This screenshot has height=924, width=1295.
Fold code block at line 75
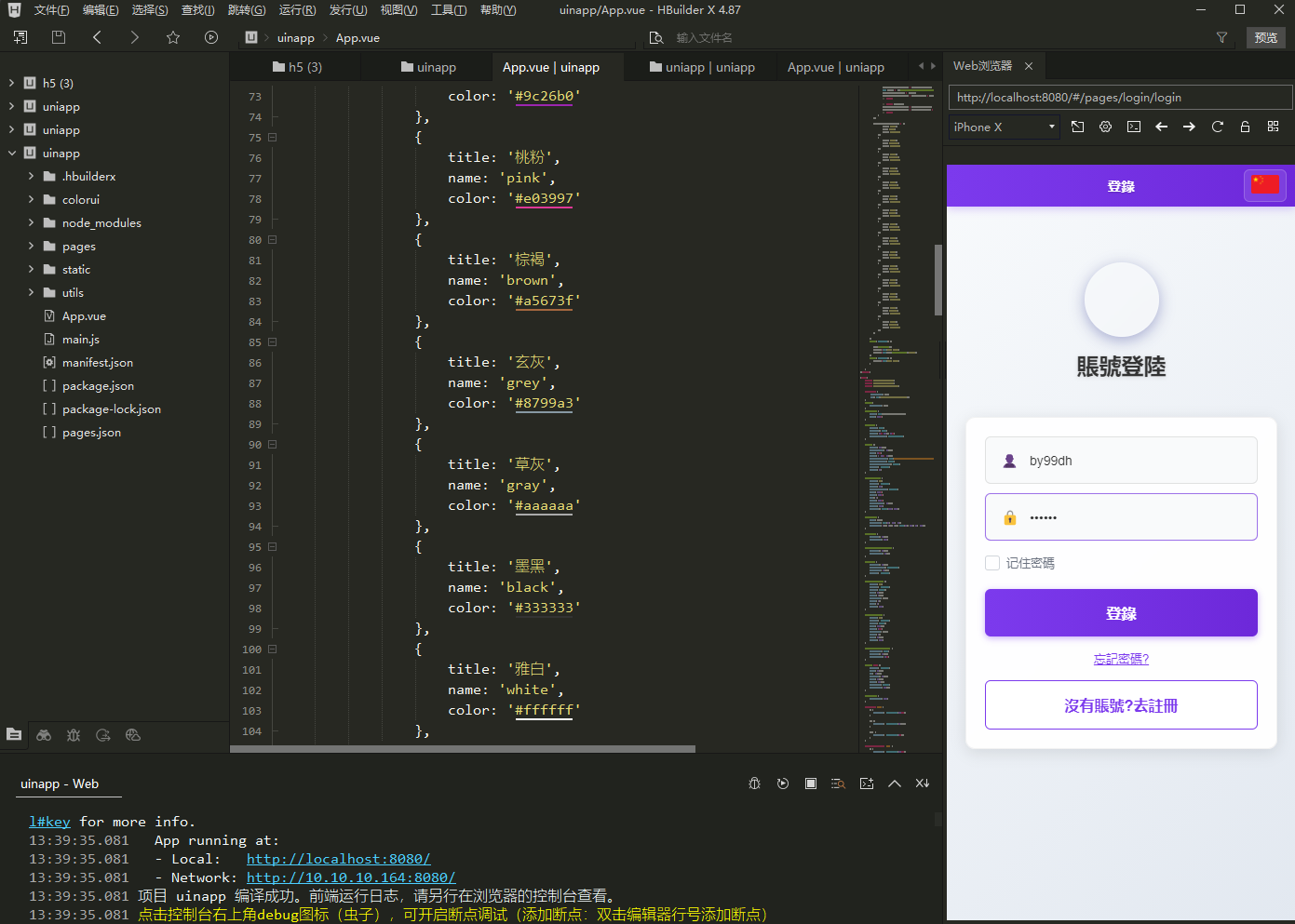pos(273,138)
